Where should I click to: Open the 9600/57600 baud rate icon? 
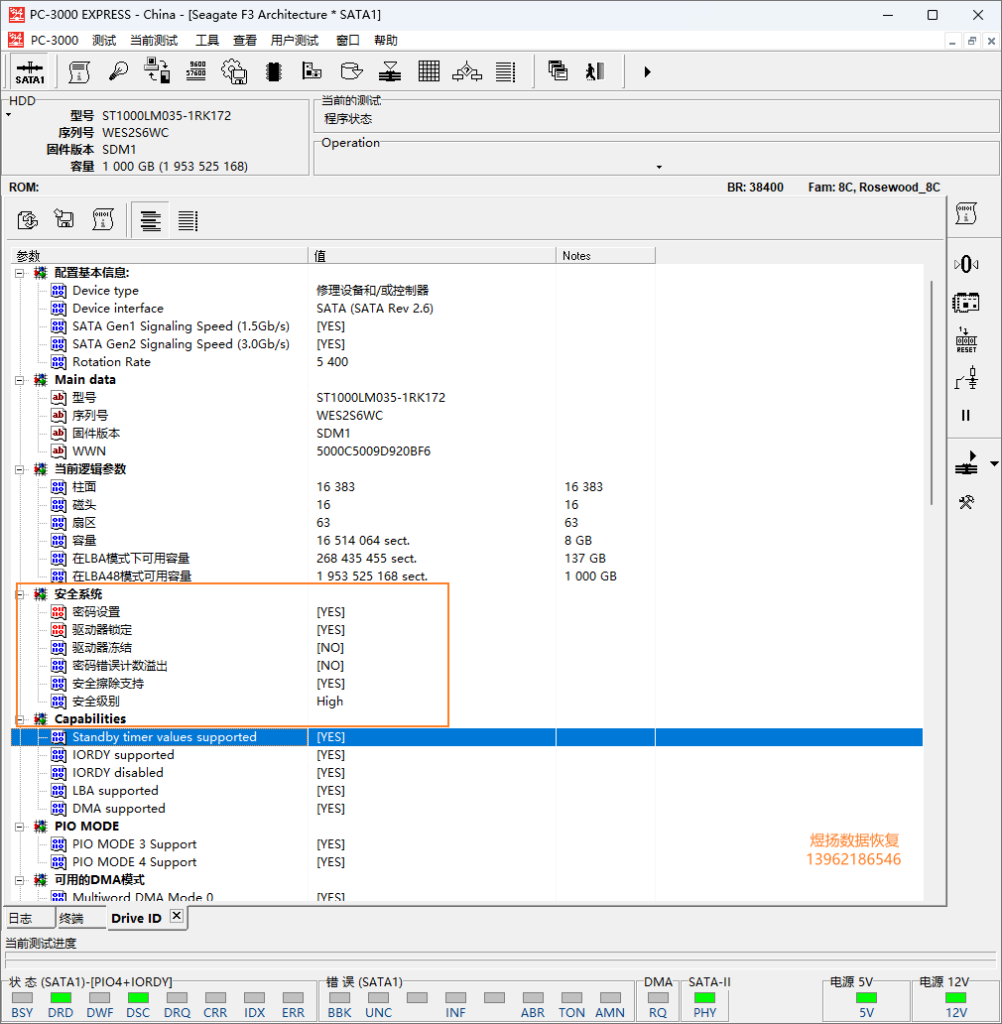click(x=196, y=71)
